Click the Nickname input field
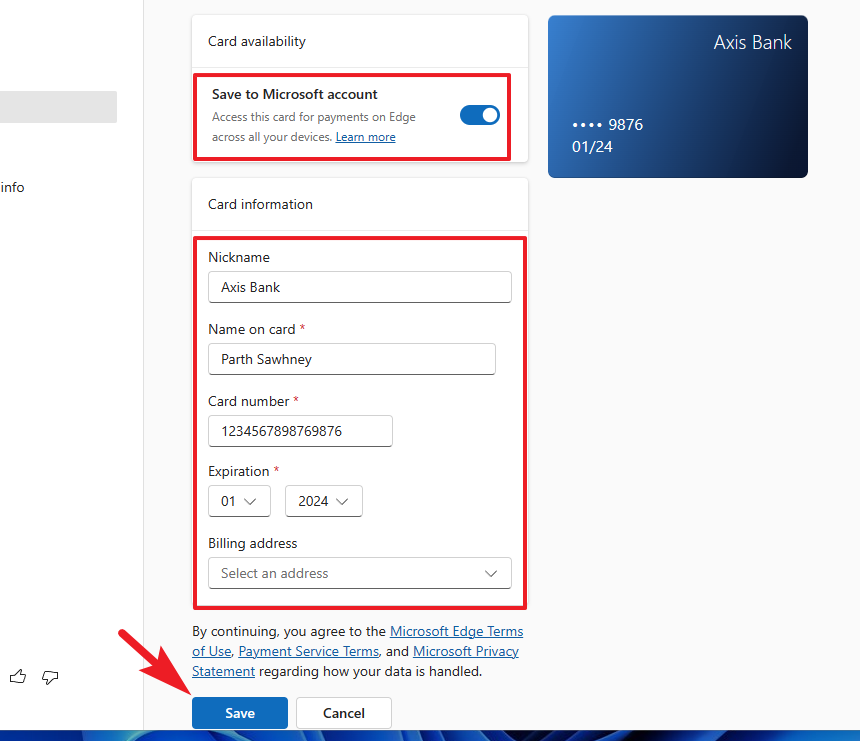Screen dimensions: 860x741 click(360, 287)
